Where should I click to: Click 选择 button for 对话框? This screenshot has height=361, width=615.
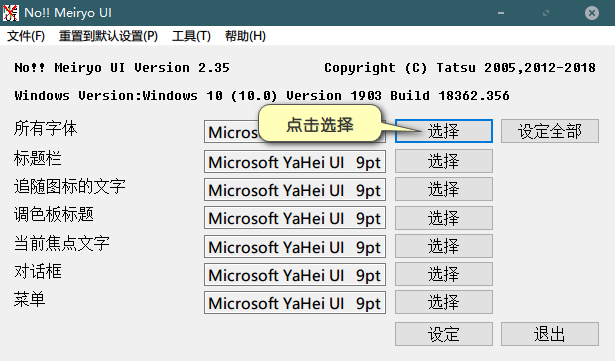click(444, 274)
